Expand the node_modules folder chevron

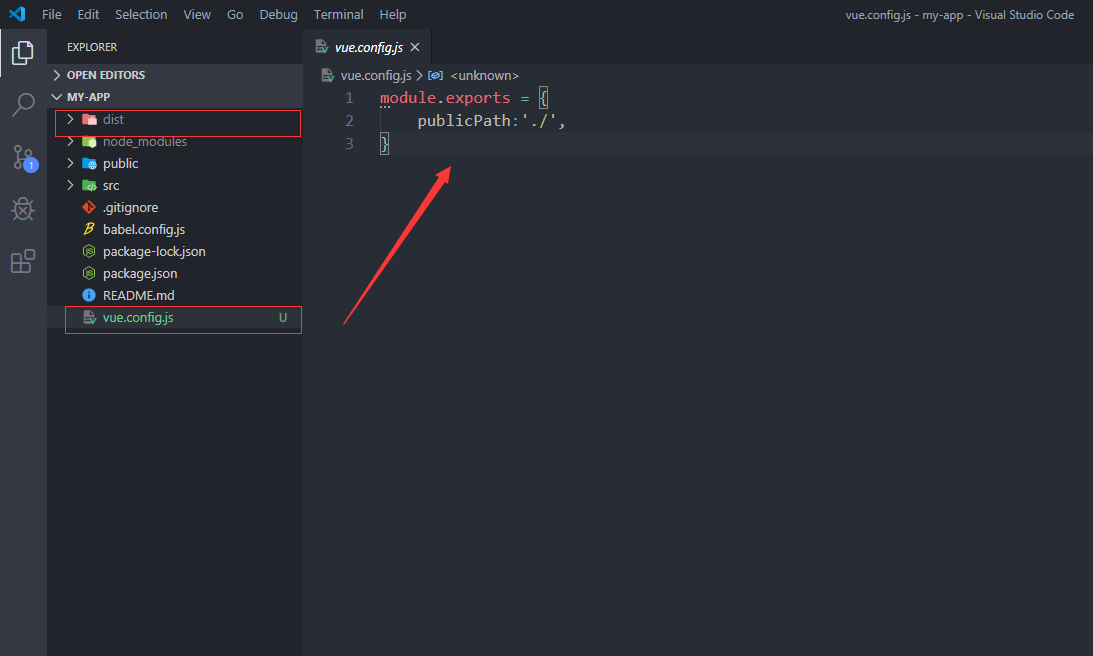(x=70, y=142)
